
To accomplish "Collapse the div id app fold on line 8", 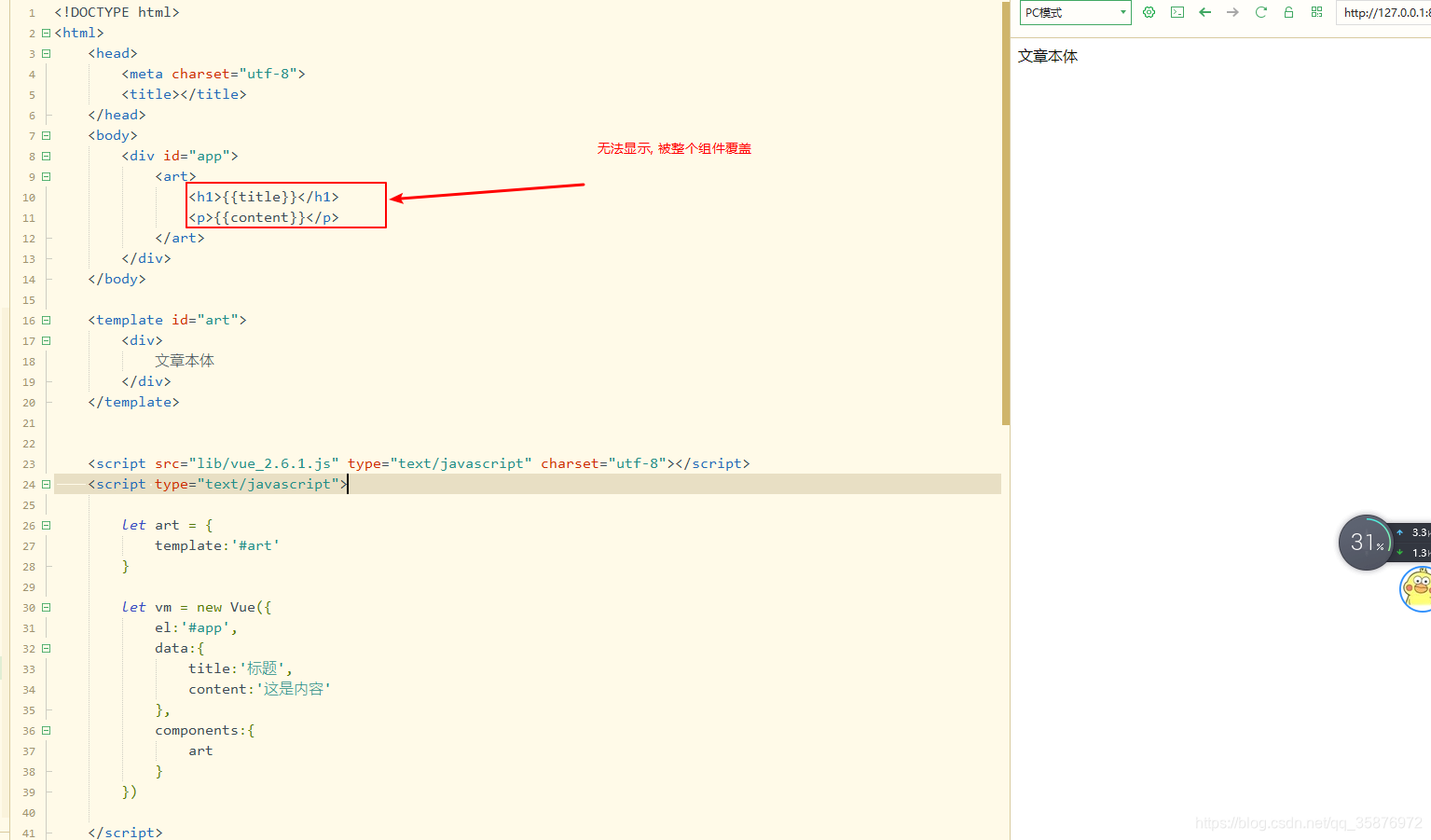I will pyautogui.click(x=46, y=156).
